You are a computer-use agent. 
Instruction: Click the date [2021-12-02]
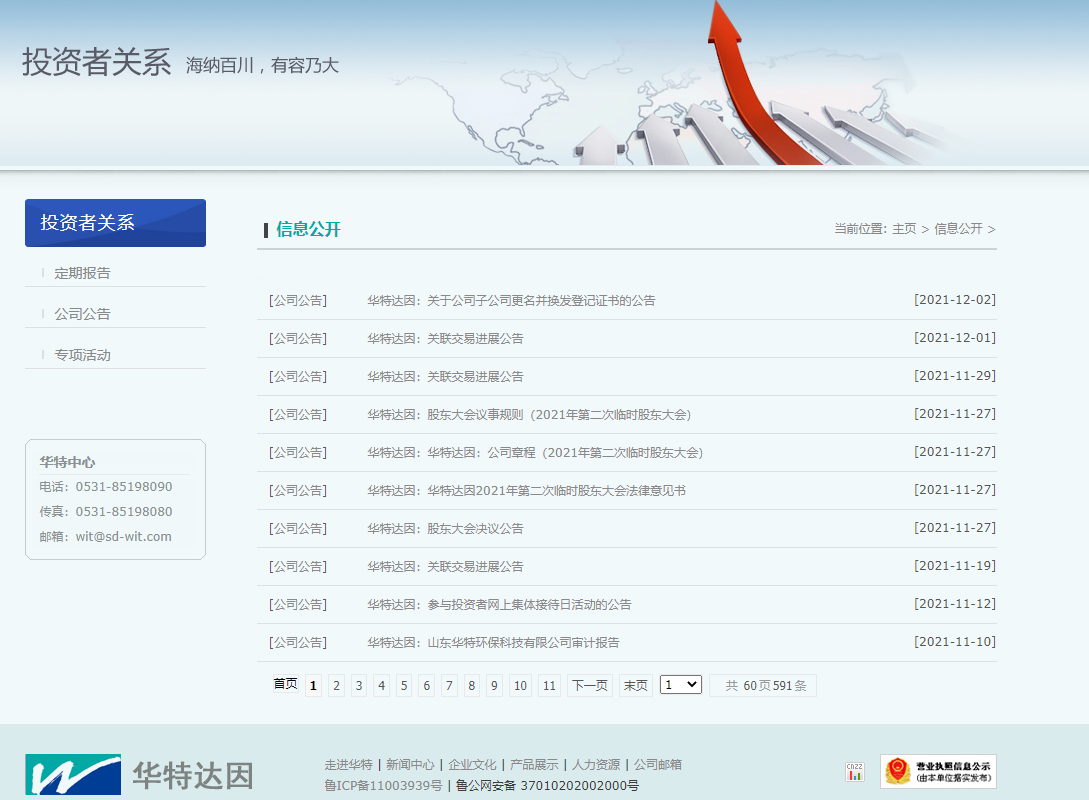click(x=955, y=300)
